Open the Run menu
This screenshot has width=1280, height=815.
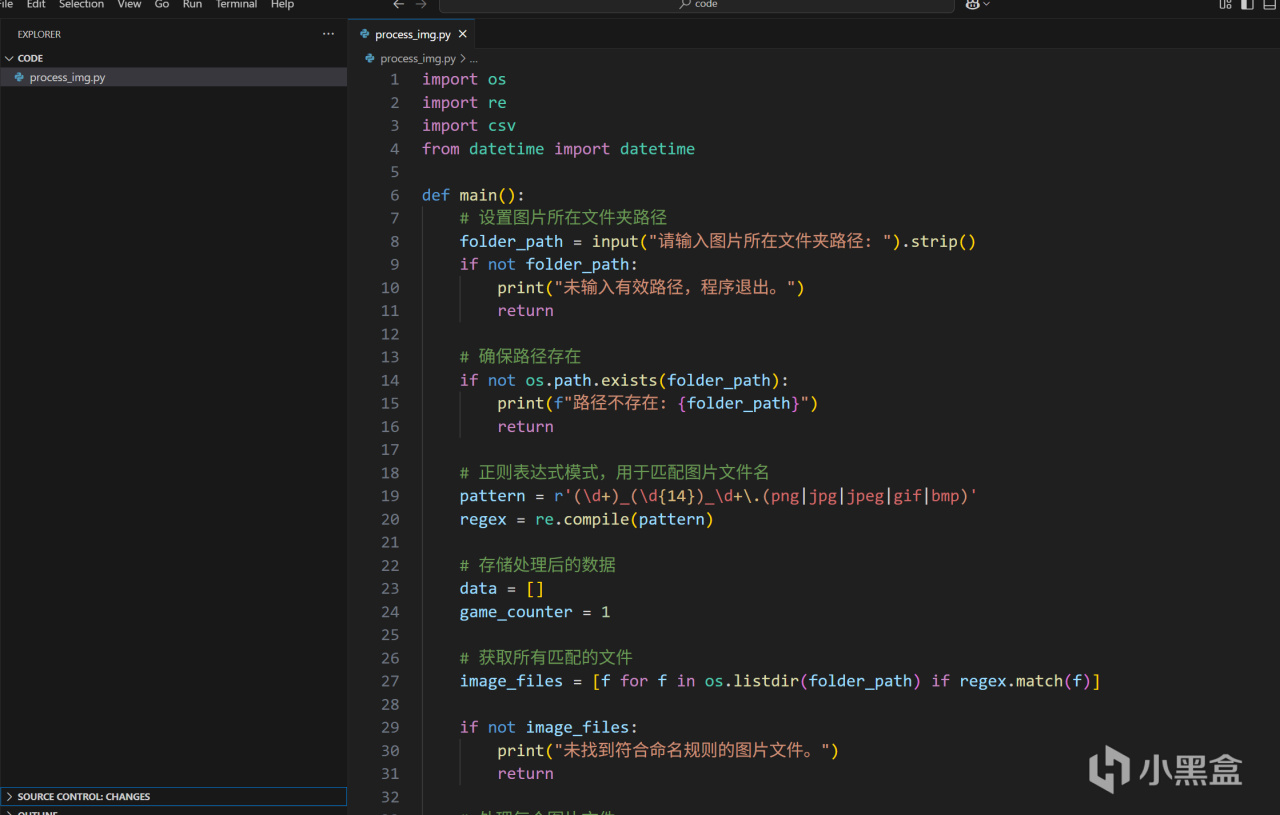coord(192,5)
